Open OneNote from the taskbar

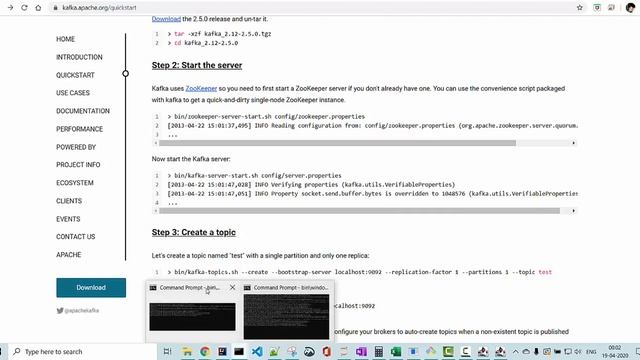point(361,351)
